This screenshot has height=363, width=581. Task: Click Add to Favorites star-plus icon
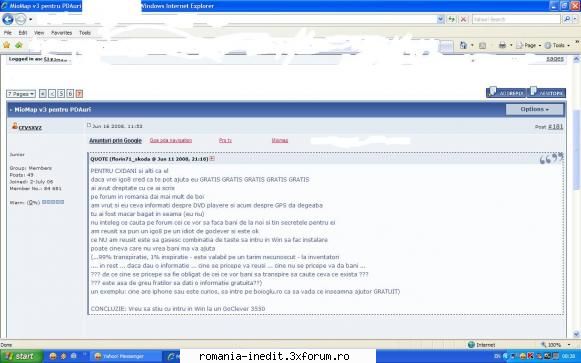19,45
